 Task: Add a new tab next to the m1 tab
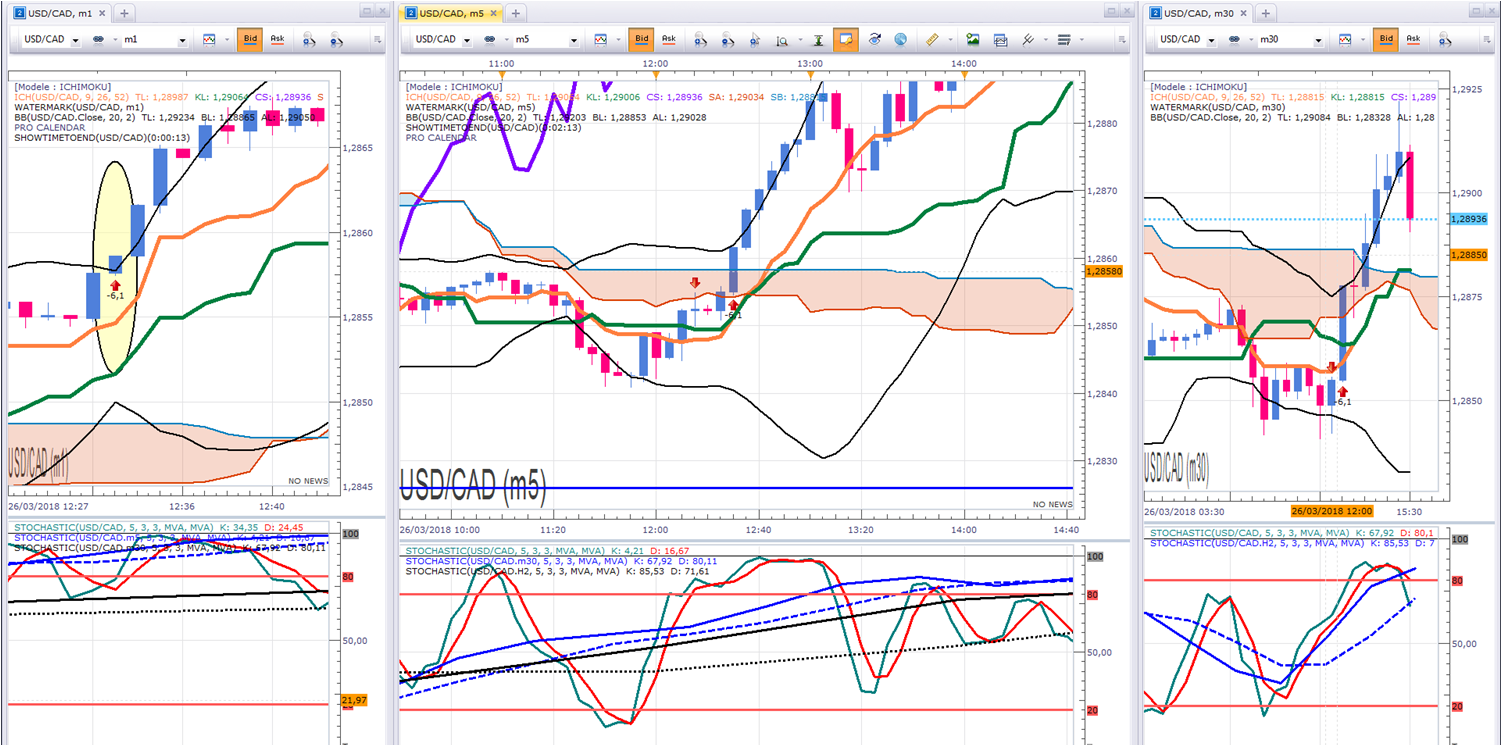124,13
